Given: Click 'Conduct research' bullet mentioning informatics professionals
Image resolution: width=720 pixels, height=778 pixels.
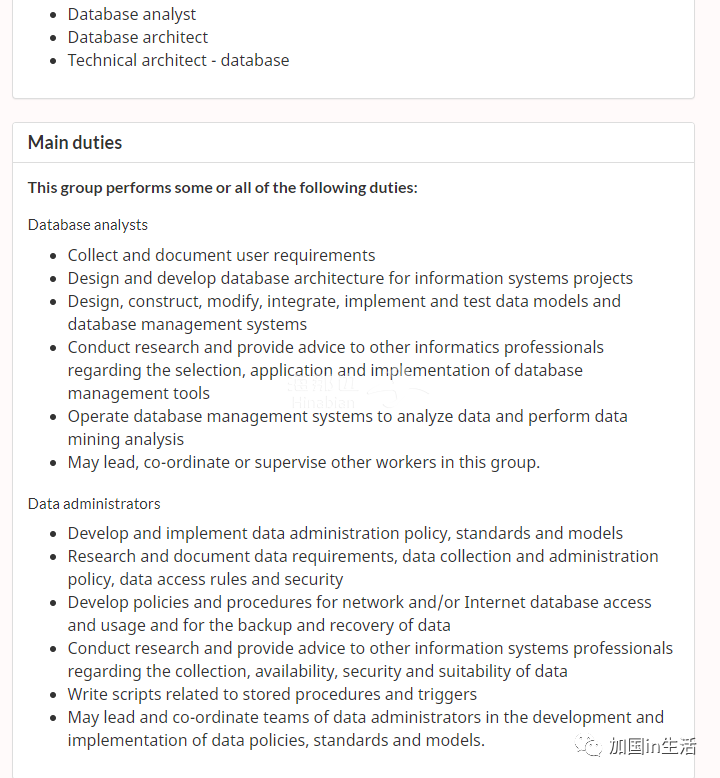Looking at the screenshot, I should coord(335,370).
